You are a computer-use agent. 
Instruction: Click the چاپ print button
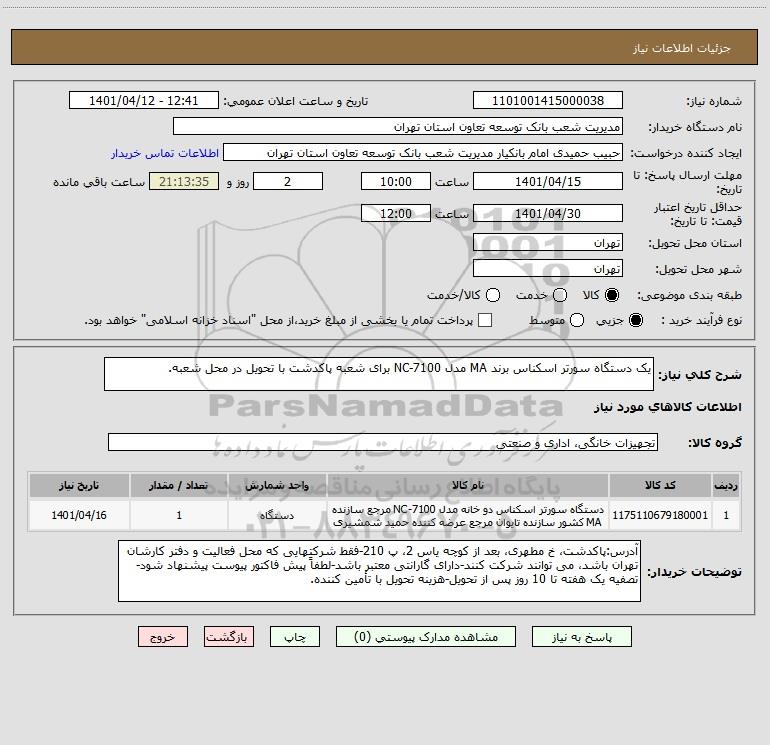295,637
